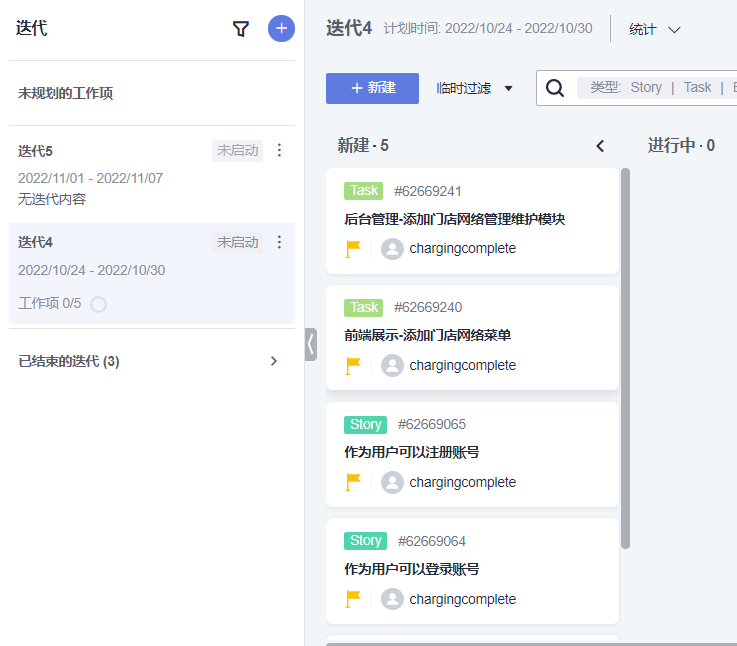This screenshot has height=646, width=737.
Task: Click the search magnifier icon
Action: coord(555,88)
